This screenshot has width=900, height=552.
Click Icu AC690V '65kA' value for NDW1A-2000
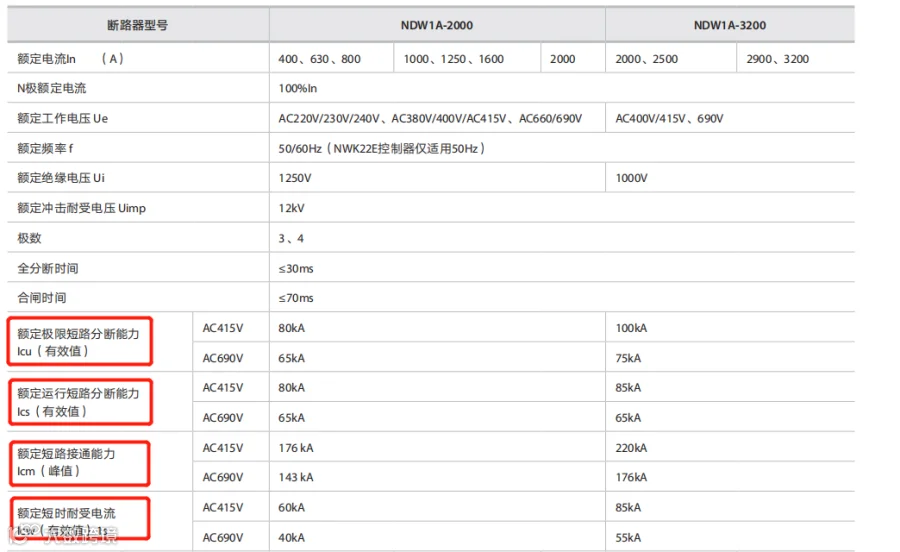click(292, 358)
